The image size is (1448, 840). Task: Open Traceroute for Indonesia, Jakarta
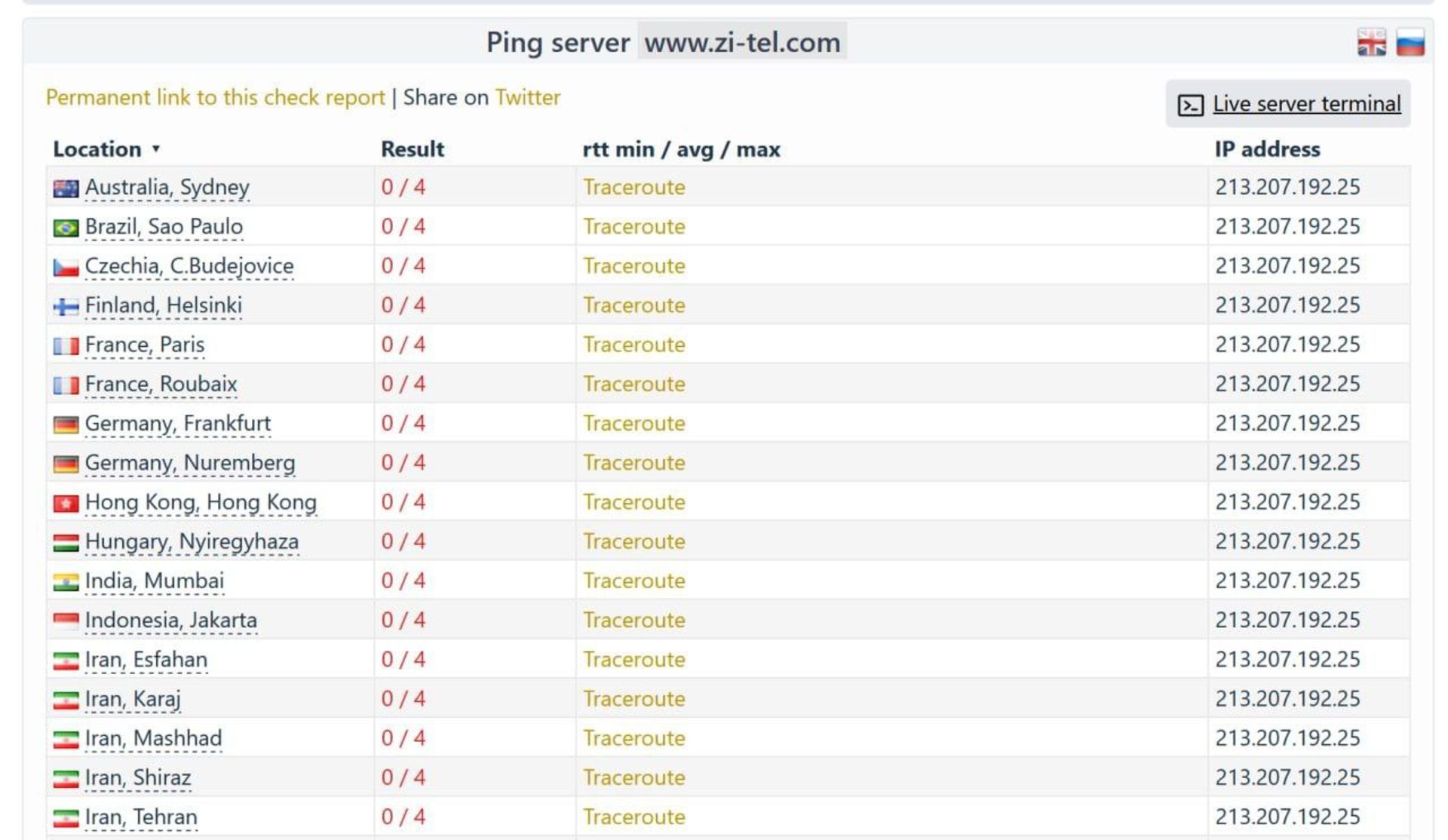pyautogui.click(x=633, y=620)
